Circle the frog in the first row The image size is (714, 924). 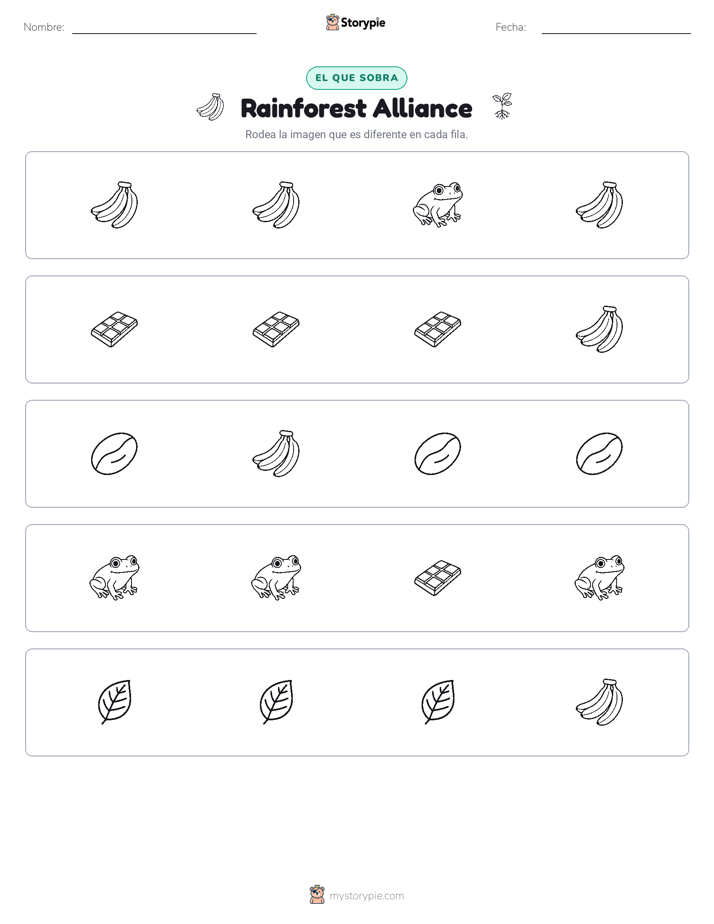pos(438,204)
